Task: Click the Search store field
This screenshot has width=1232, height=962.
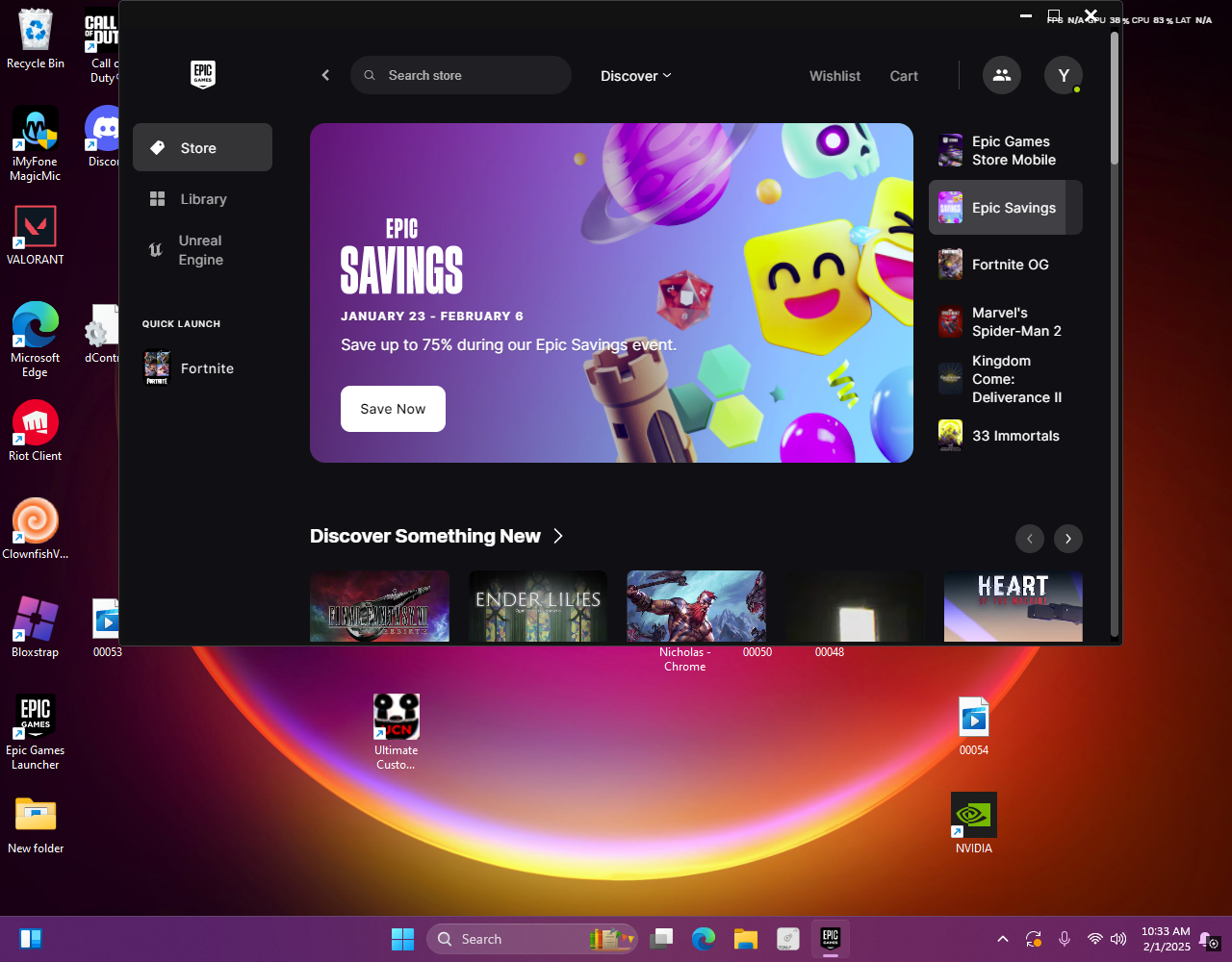Action: pyautogui.click(x=461, y=75)
